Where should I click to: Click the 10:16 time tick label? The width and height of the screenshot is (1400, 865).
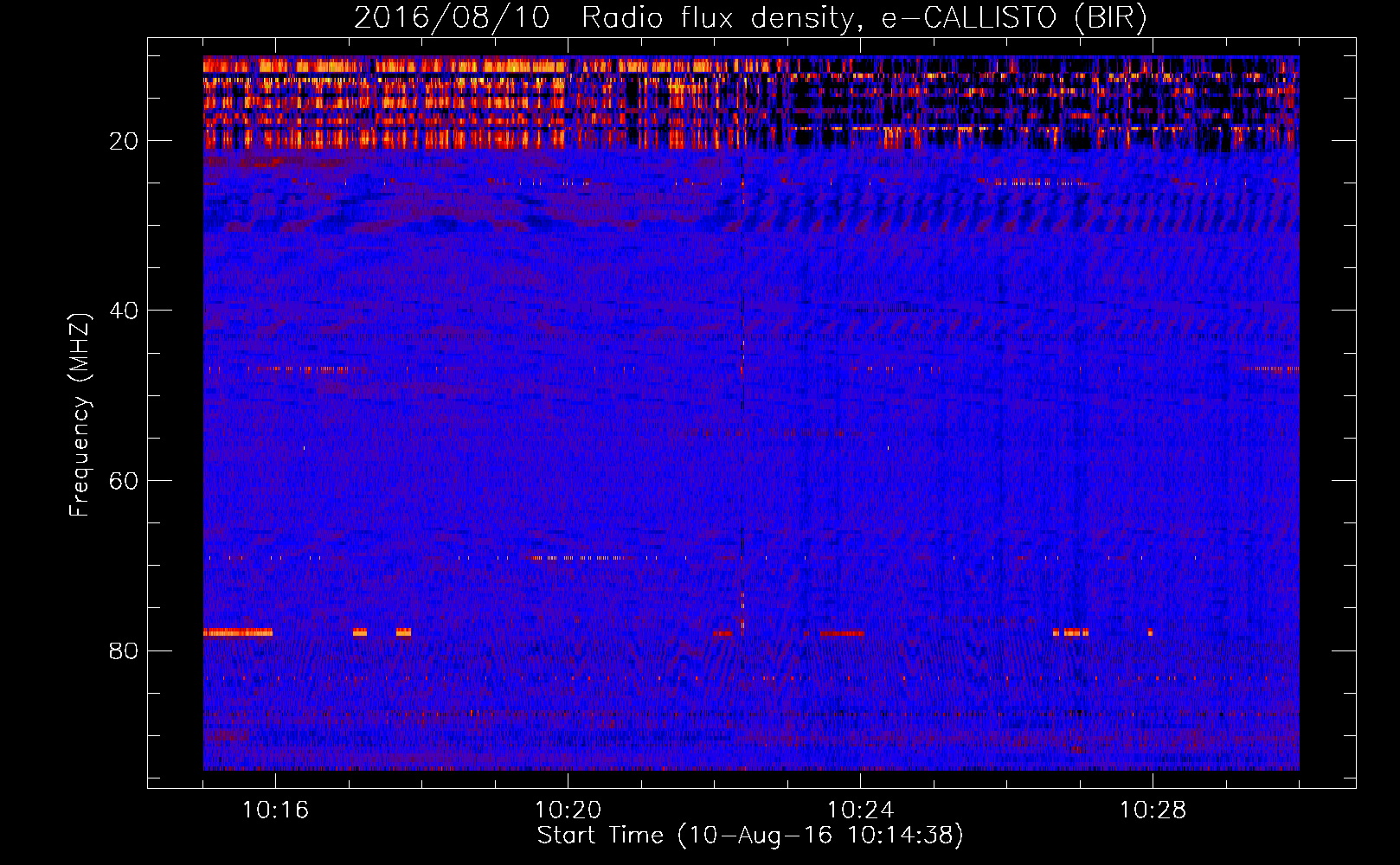[x=275, y=811]
